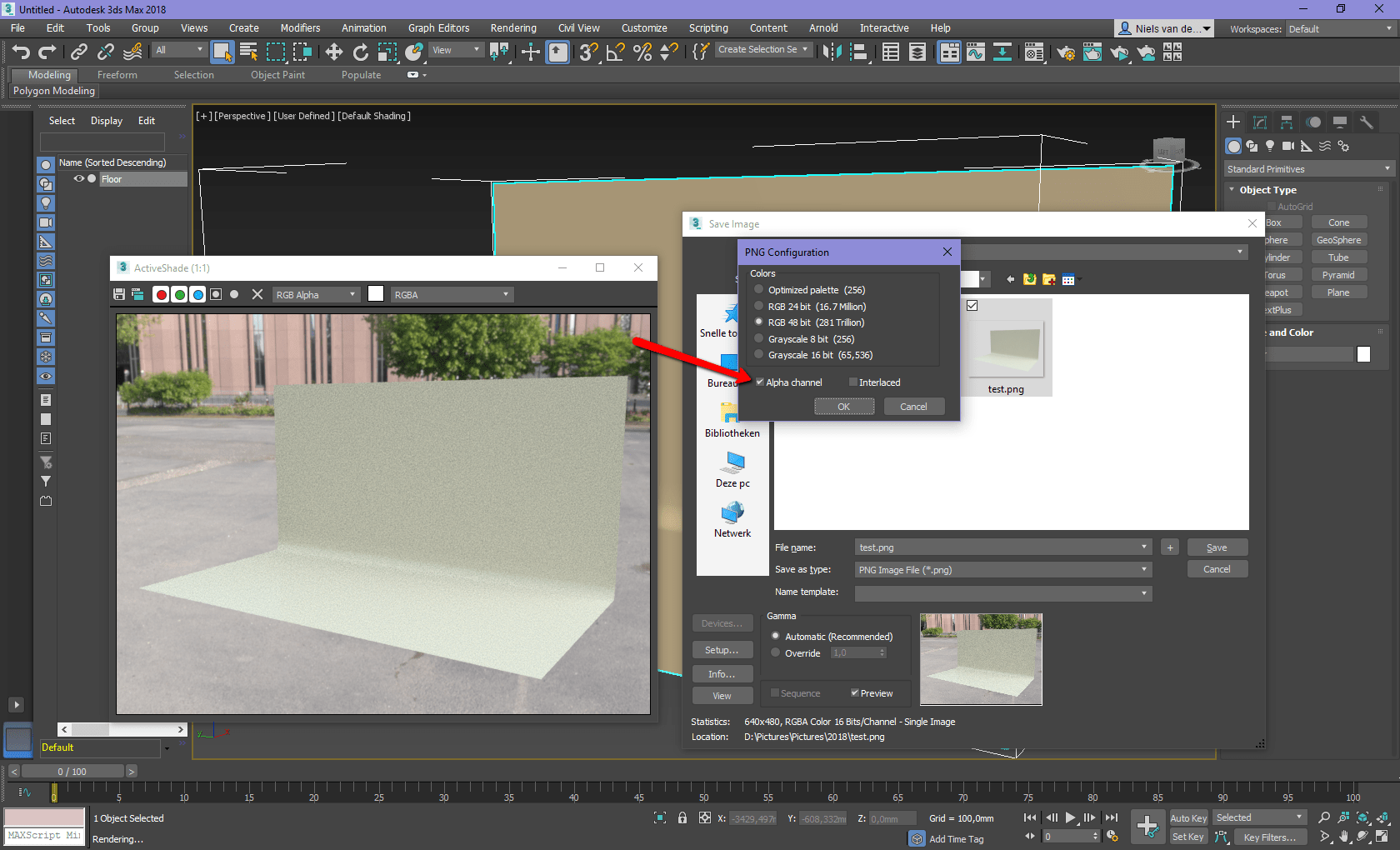
Task: Switch to the Lights category icon
Action: pos(1270,146)
